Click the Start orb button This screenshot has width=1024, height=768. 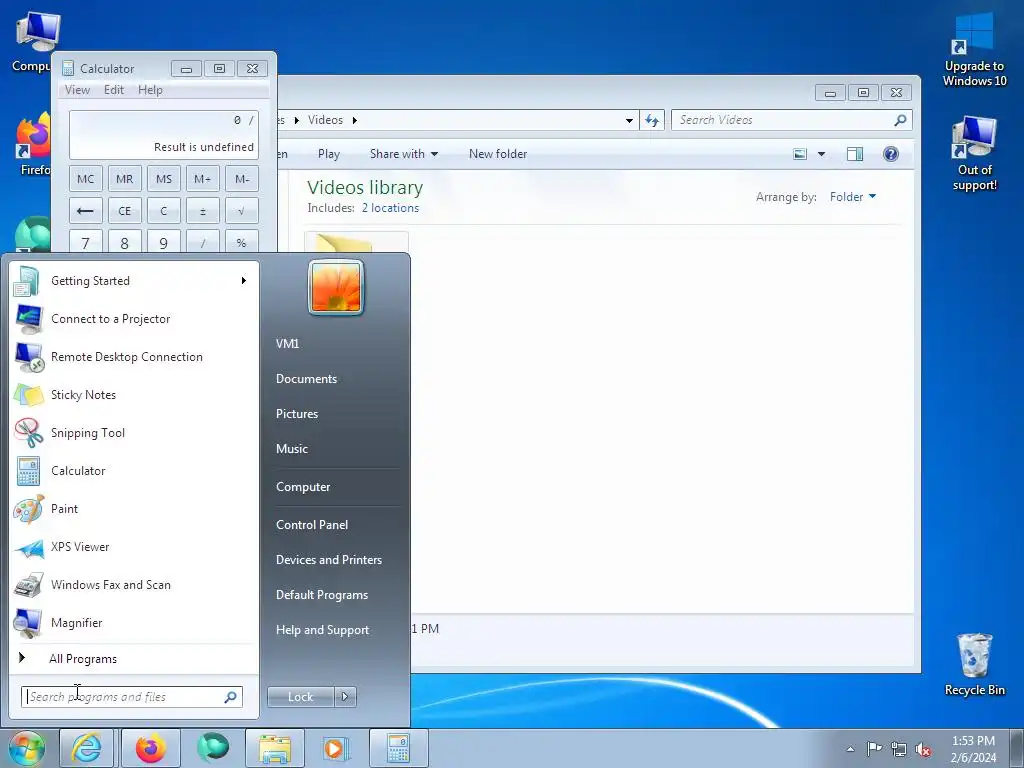pyautogui.click(x=26, y=748)
